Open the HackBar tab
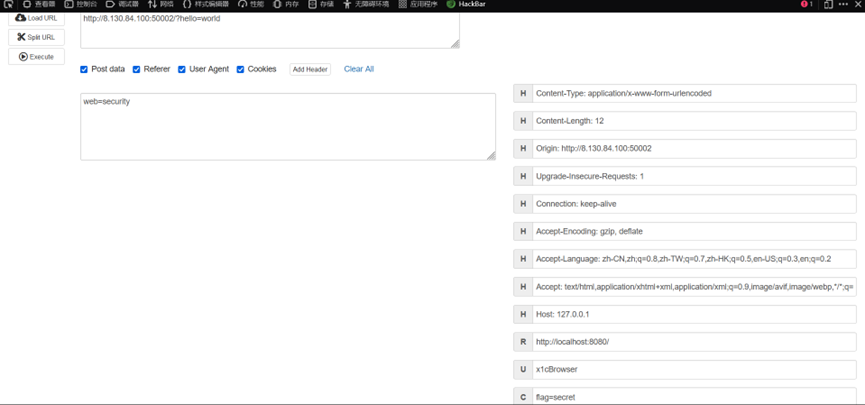The height and width of the screenshot is (405, 865). [465, 4]
